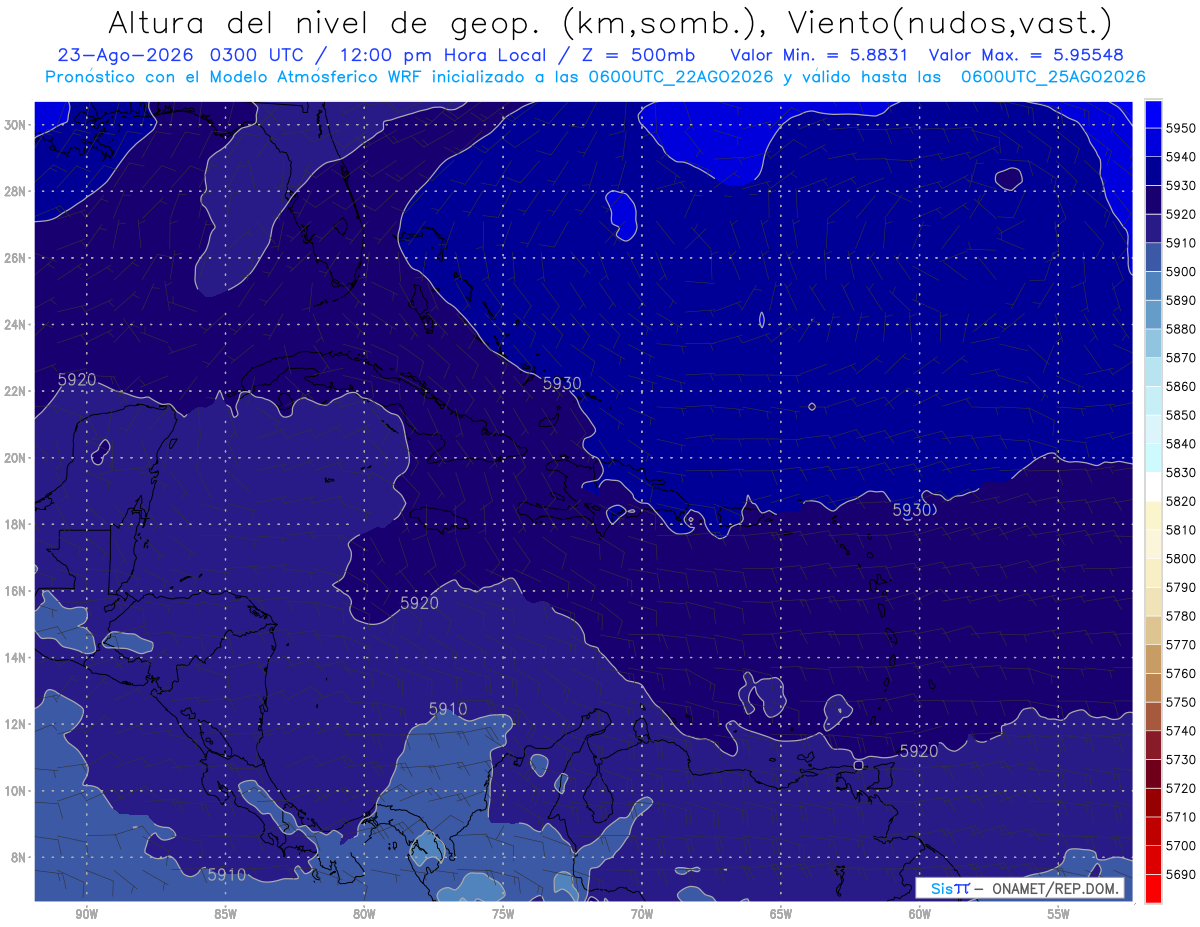Click the 5930 contour label north of eastern Cuba

click(x=562, y=383)
